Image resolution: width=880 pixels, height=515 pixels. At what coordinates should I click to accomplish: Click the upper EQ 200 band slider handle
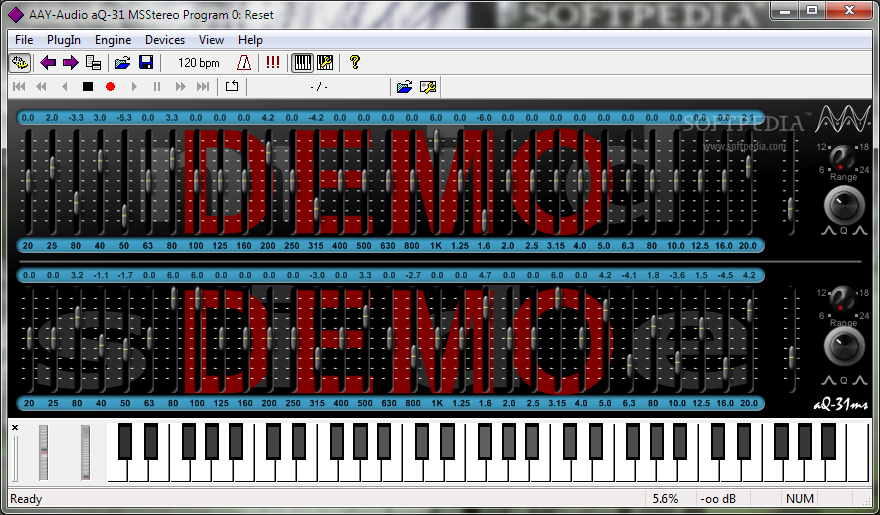268,152
